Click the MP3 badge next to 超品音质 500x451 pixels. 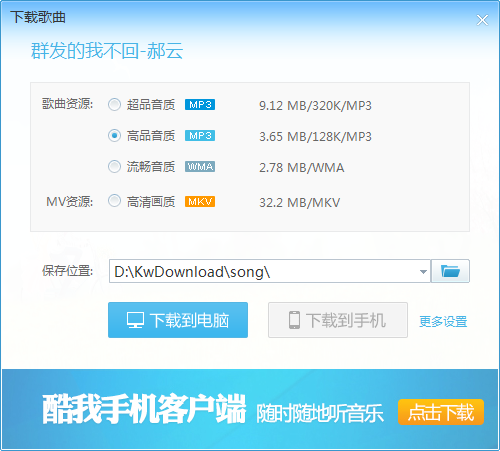pos(200,105)
